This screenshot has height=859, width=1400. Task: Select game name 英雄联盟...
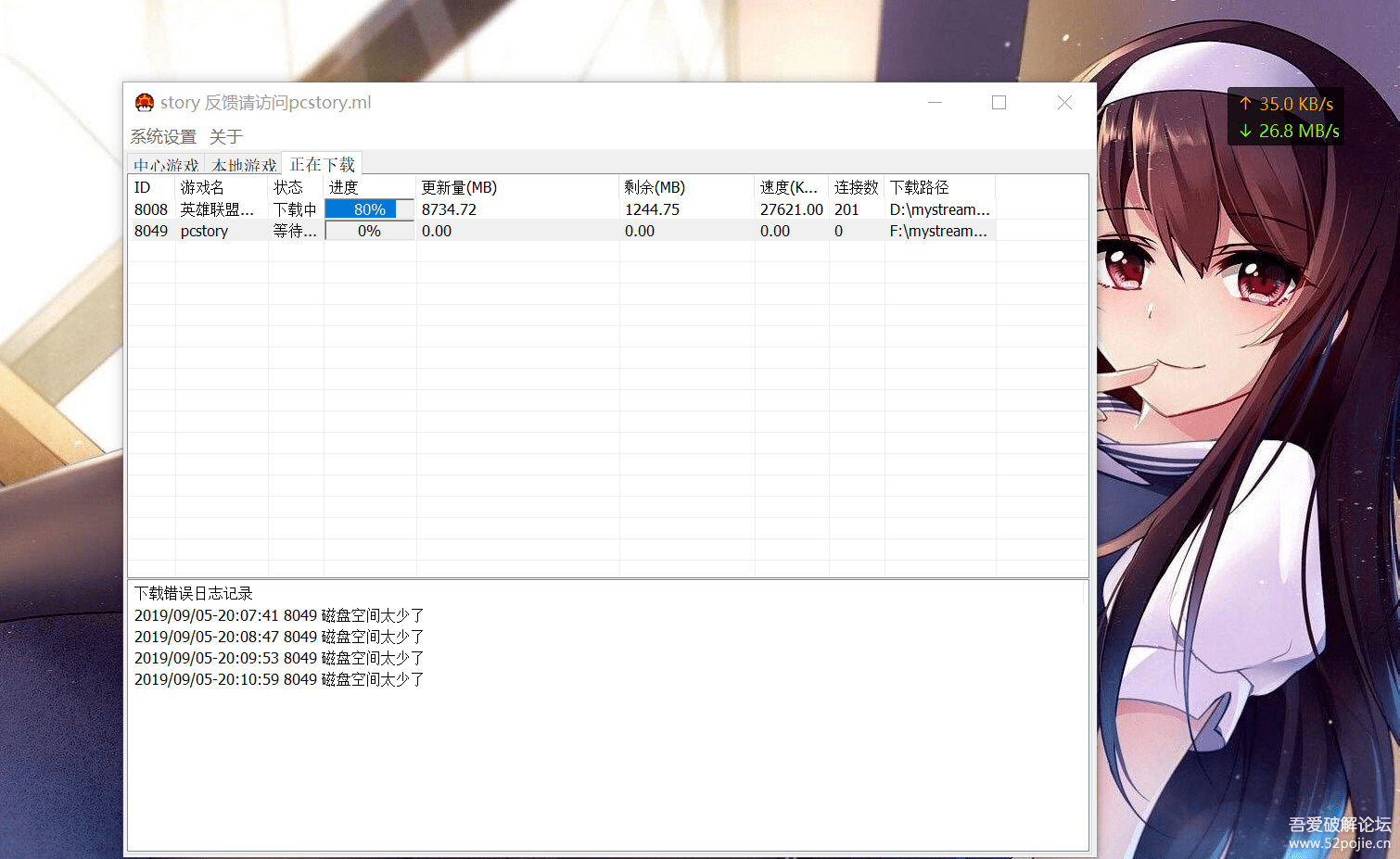pos(217,209)
